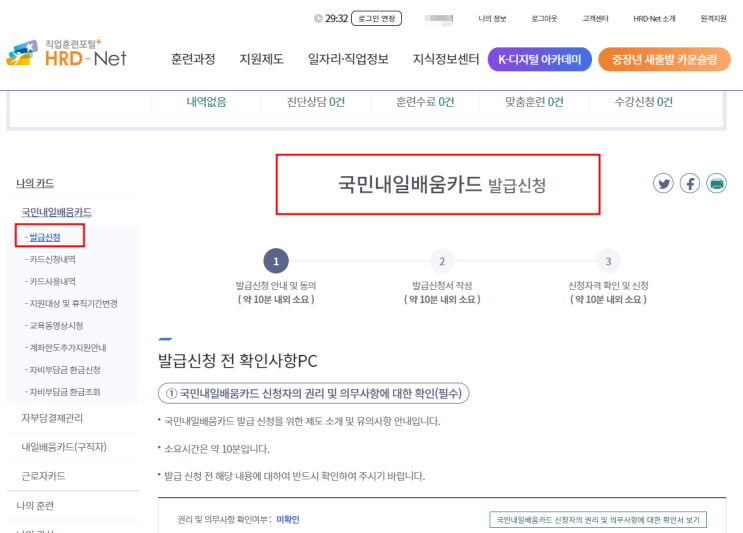This screenshot has width=743, height=533.
Task: Select 발급신청 in sidebar
Action: coord(45,237)
